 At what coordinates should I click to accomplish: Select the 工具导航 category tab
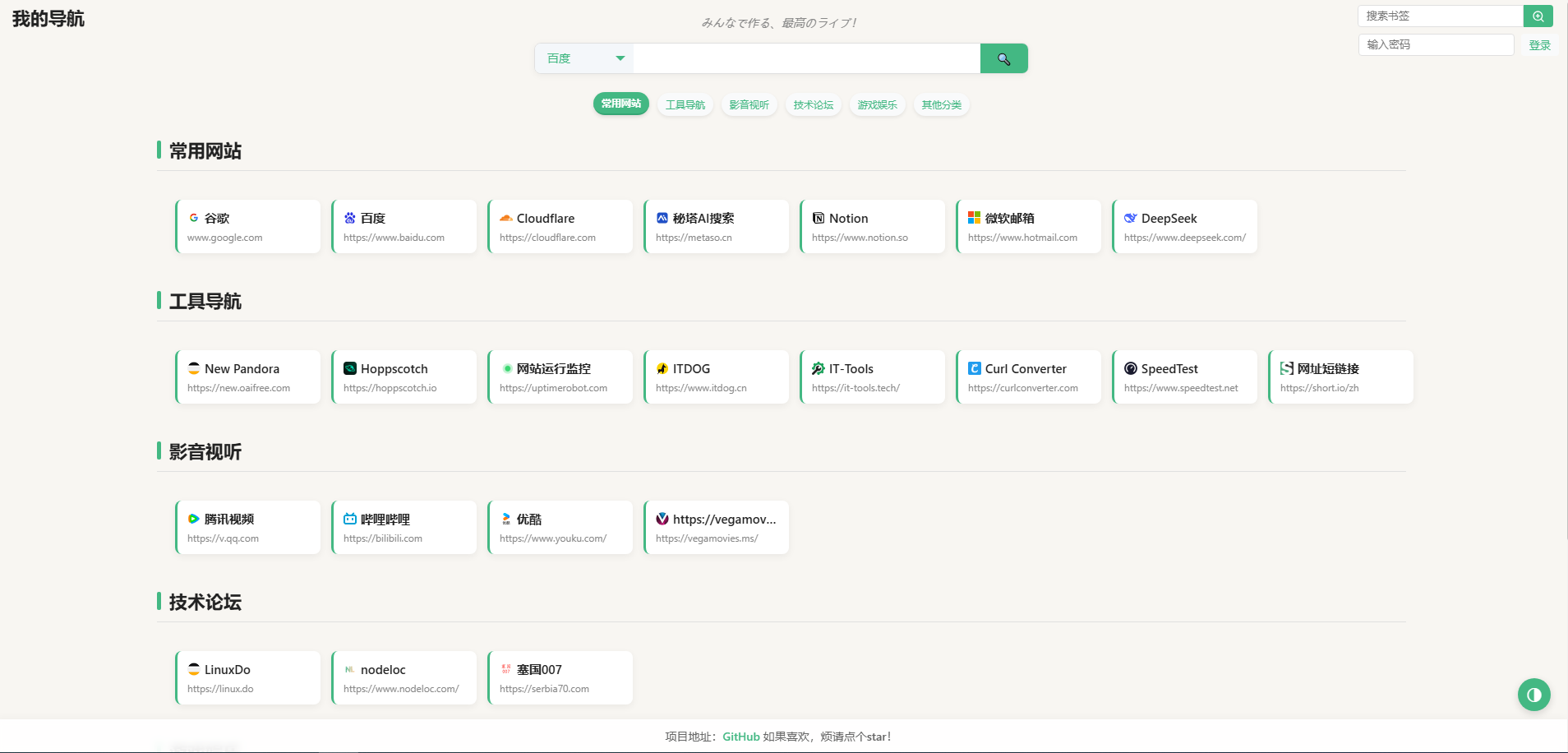(x=685, y=104)
